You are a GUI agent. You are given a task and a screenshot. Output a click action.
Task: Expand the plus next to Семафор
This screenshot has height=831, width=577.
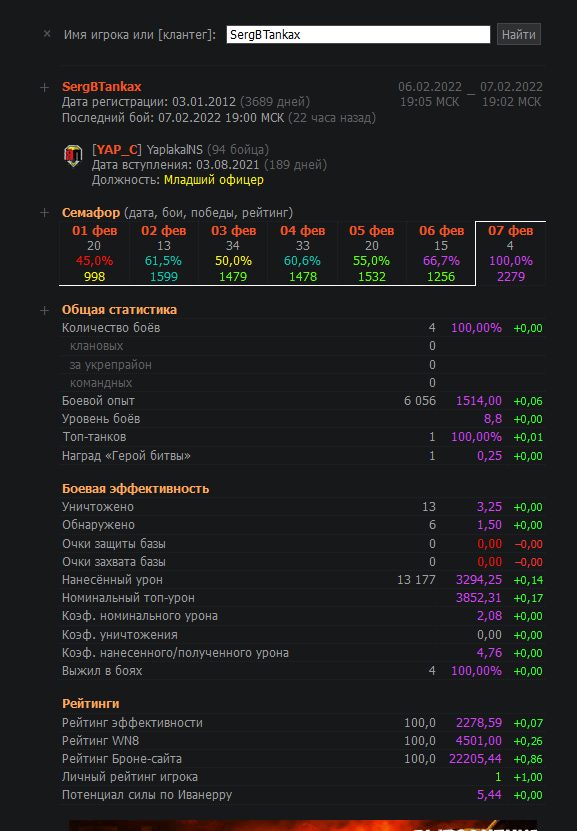click(45, 213)
